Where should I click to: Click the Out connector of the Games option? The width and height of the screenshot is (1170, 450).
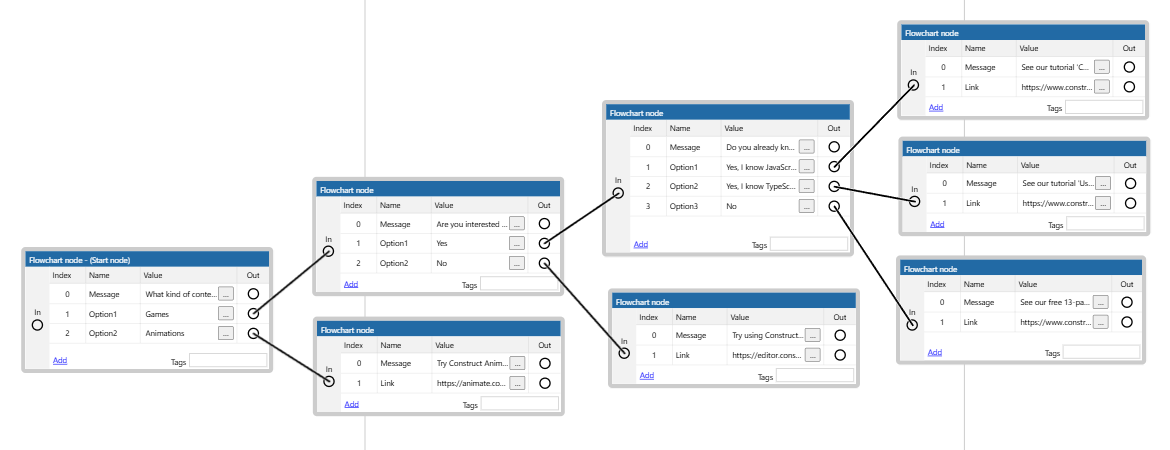(x=253, y=314)
